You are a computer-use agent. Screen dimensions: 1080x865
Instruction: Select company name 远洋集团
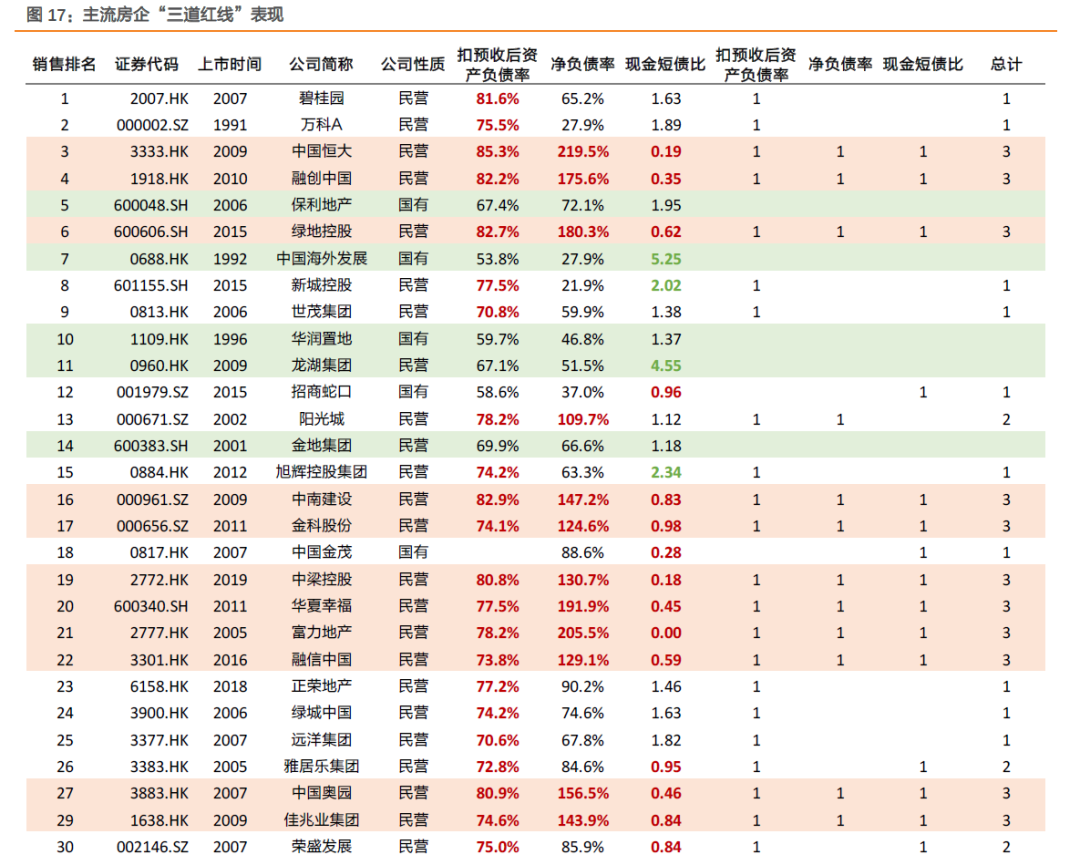[322, 740]
